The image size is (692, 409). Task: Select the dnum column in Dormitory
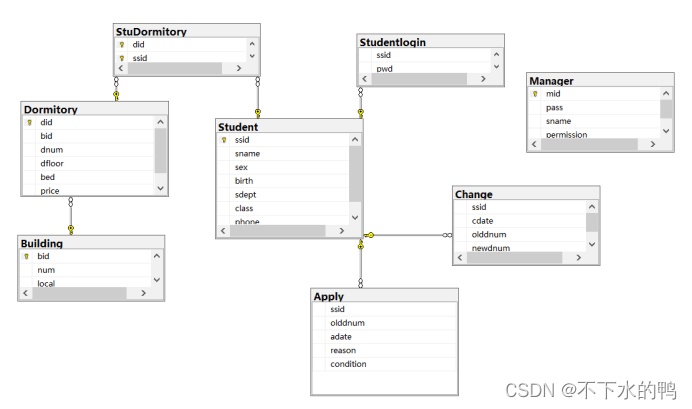pos(88,150)
